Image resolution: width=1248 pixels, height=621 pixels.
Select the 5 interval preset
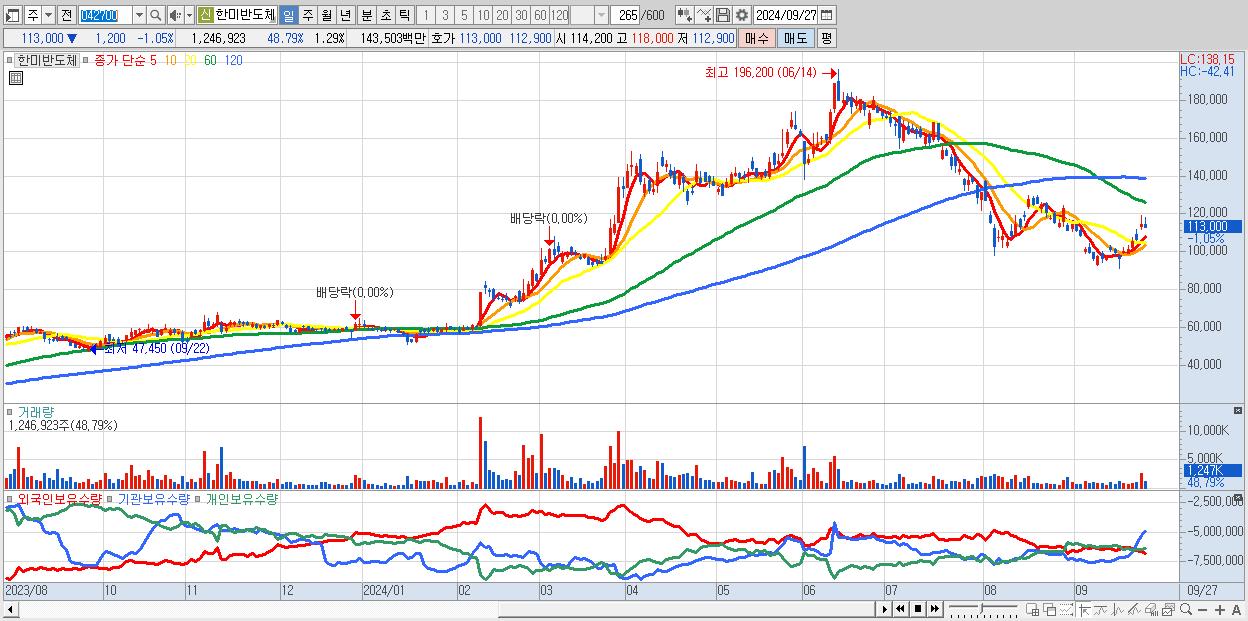[x=464, y=15]
